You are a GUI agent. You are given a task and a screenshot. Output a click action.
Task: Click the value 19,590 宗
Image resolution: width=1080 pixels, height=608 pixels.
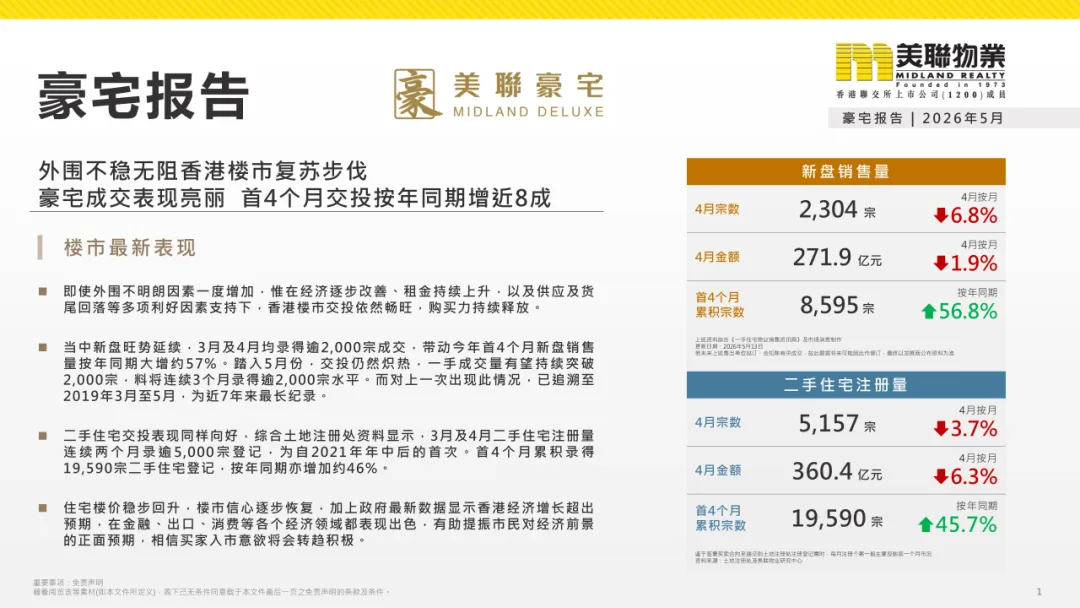[837, 518]
